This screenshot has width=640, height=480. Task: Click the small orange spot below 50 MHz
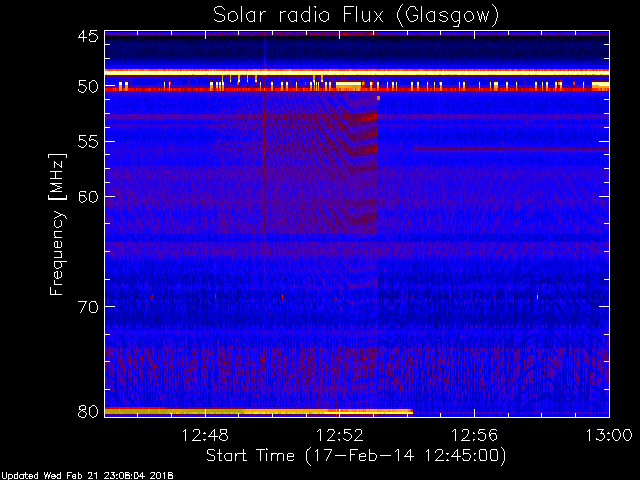[x=378, y=98]
